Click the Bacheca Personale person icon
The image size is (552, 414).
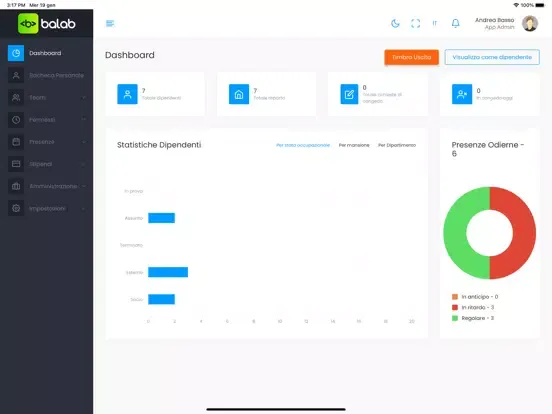(16, 75)
